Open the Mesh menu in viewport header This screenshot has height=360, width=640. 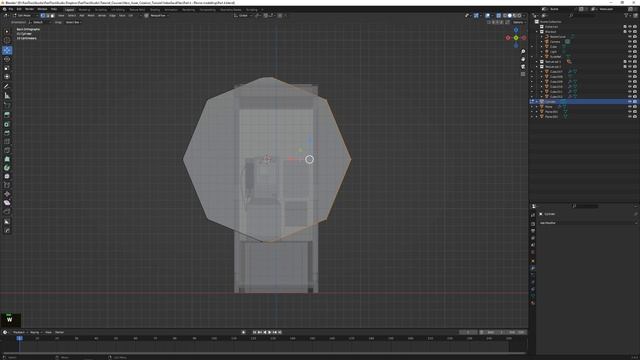[91, 16]
